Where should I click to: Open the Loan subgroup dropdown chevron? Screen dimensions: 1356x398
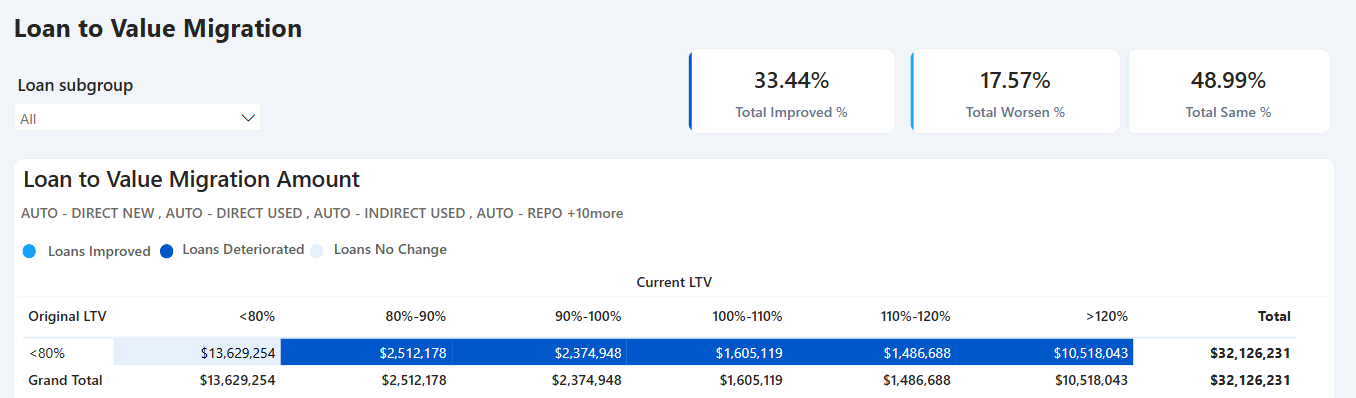(x=248, y=118)
